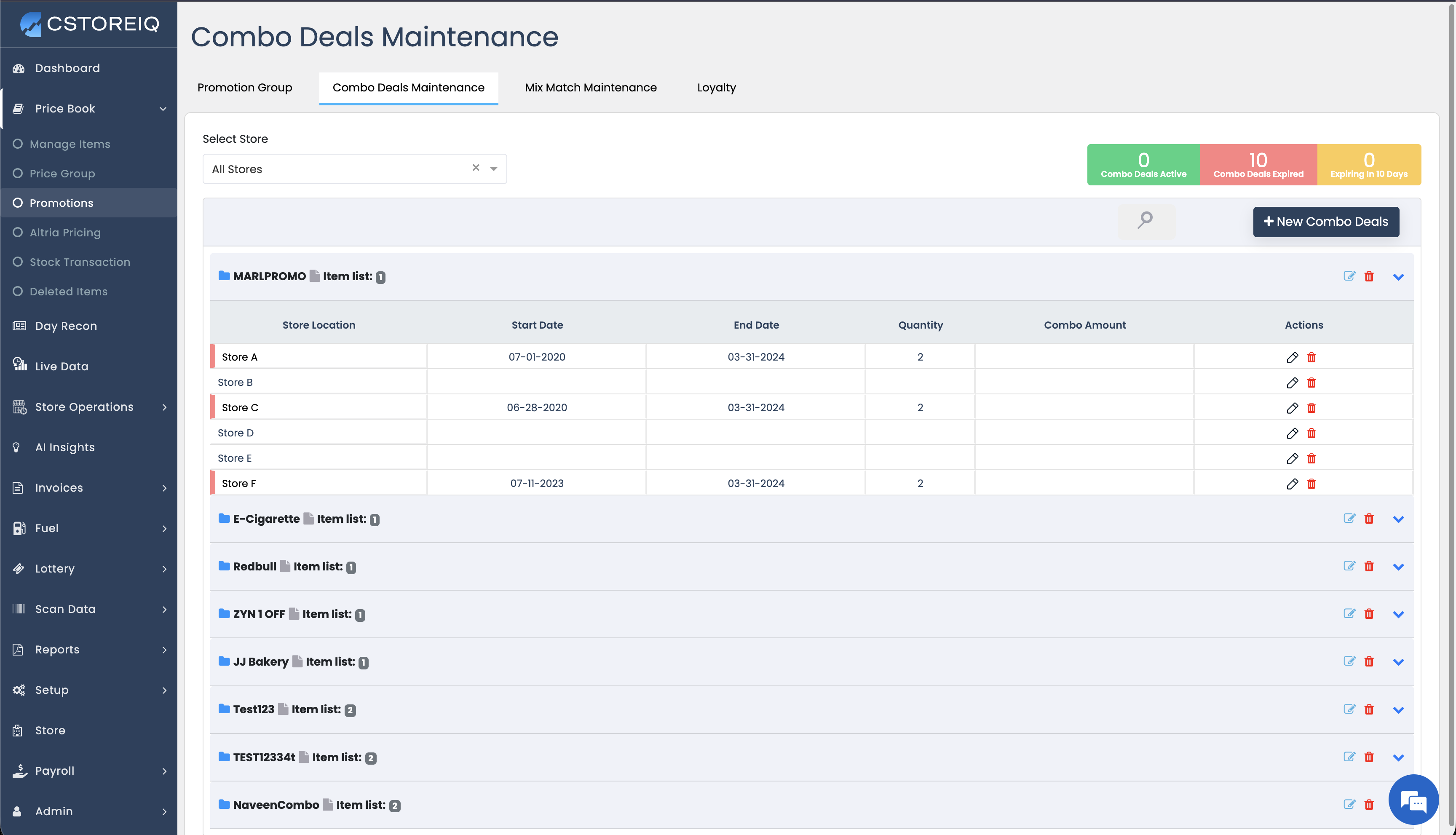Click the Store B location link

235,383
